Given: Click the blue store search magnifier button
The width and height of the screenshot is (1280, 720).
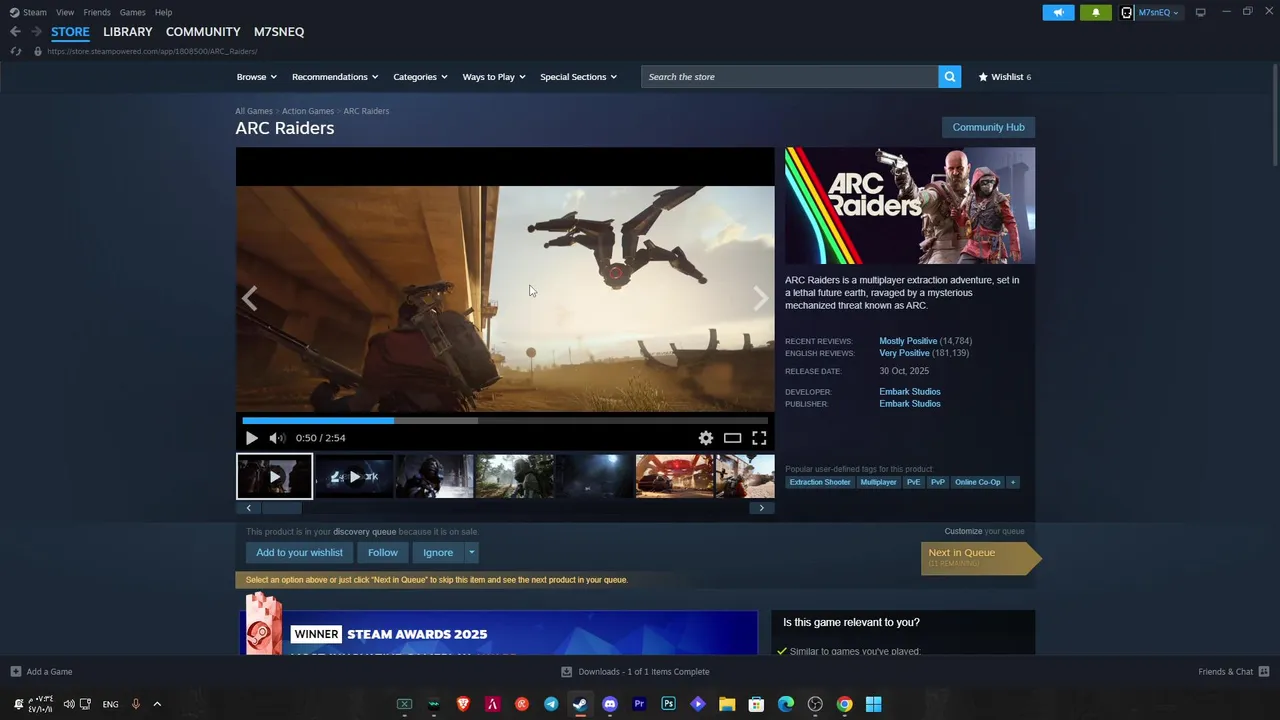Looking at the screenshot, I should 950,77.
